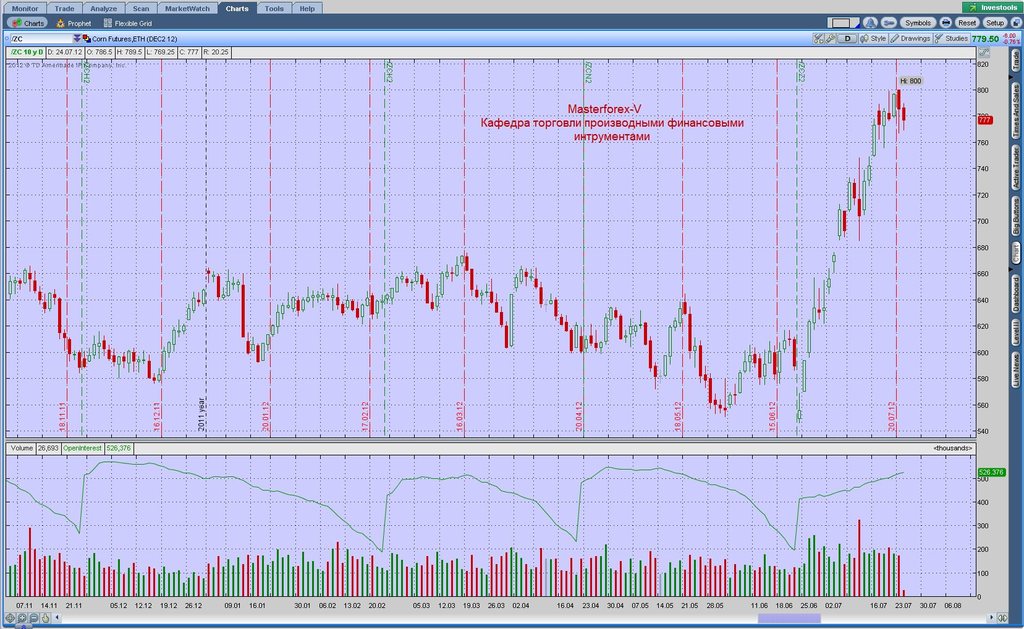
Task: Click the share key icon in top toolbar
Action: tap(888, 23)
